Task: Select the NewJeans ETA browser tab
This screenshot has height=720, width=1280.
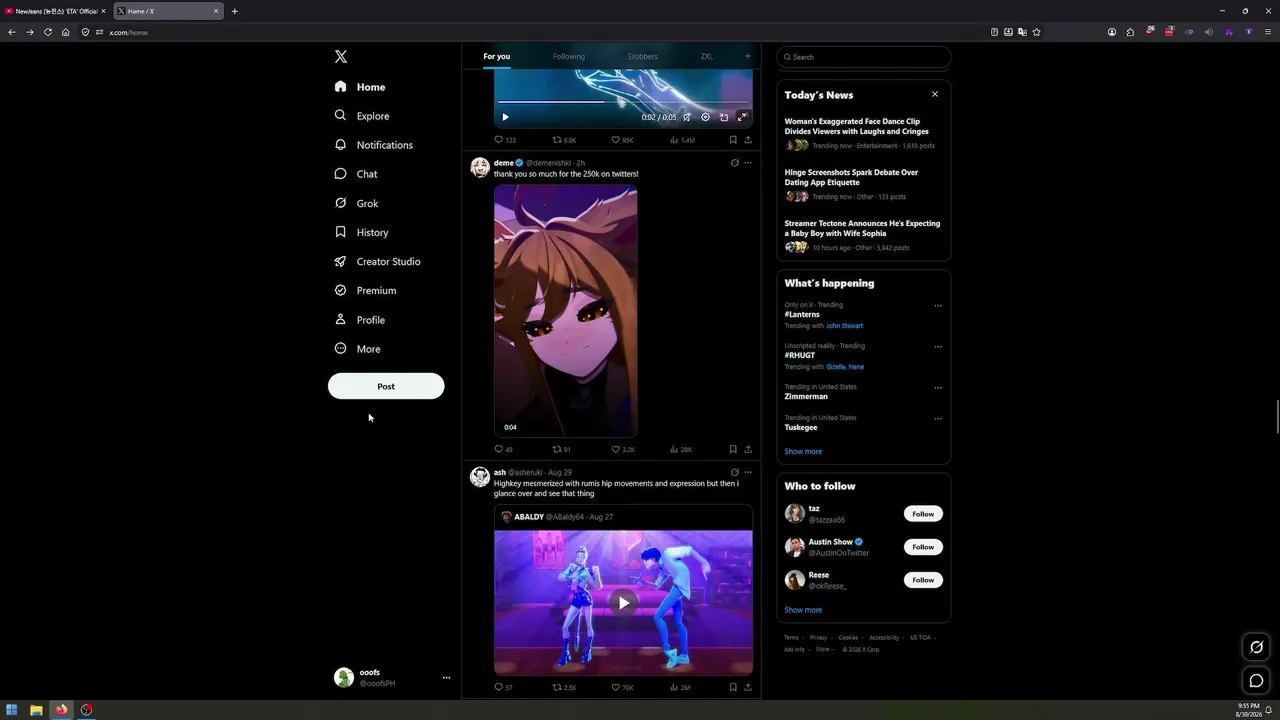Action: [x=55, y=11]
